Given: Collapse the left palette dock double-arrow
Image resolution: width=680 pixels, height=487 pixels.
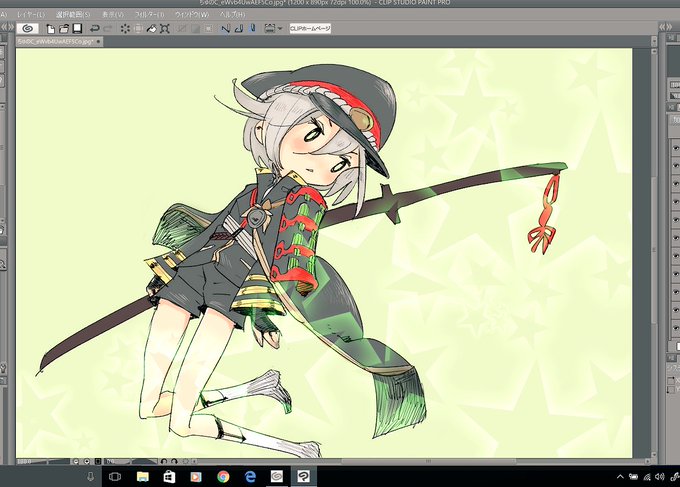Looking at the screenshot, I should 5,27.
